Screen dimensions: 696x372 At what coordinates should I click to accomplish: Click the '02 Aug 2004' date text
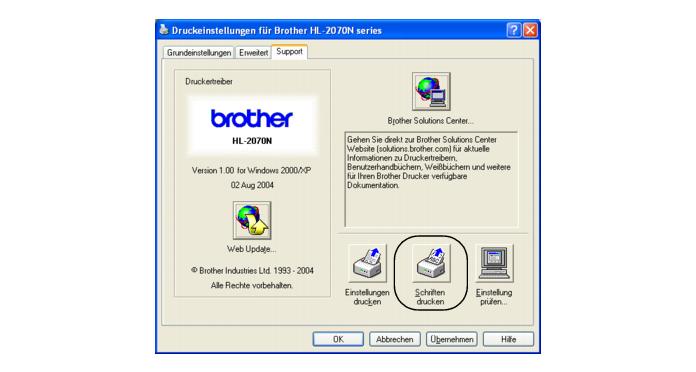[252, 185]
